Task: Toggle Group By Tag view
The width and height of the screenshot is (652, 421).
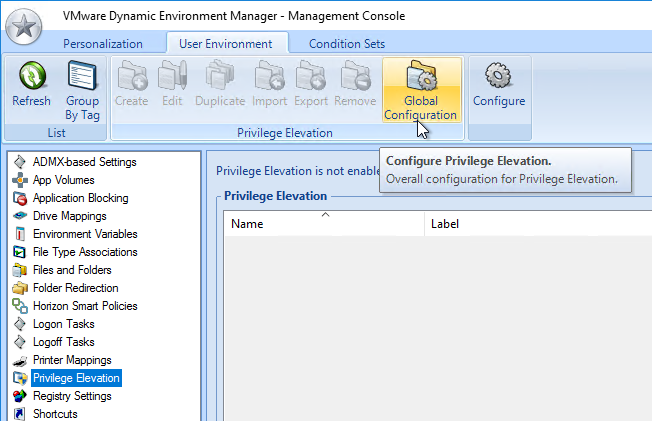Action: [82, 91]
